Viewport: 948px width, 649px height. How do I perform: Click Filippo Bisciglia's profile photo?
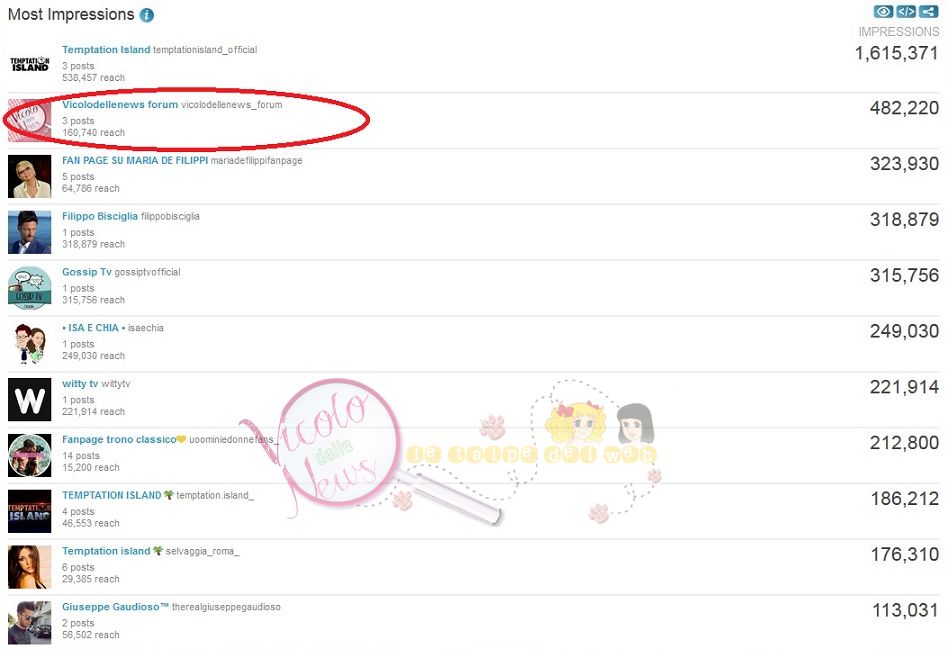coord(30,232)
